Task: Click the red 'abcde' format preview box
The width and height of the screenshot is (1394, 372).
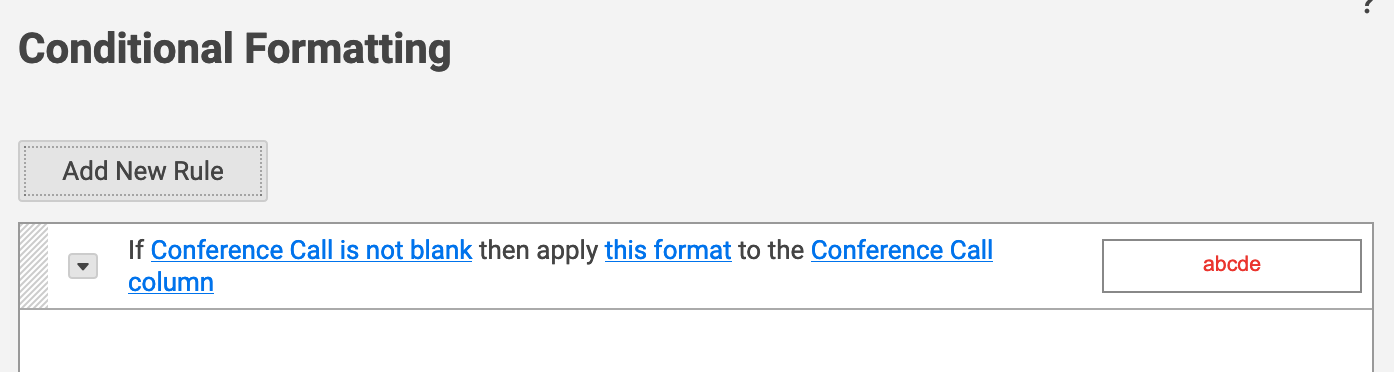Action: (1231, 266)
